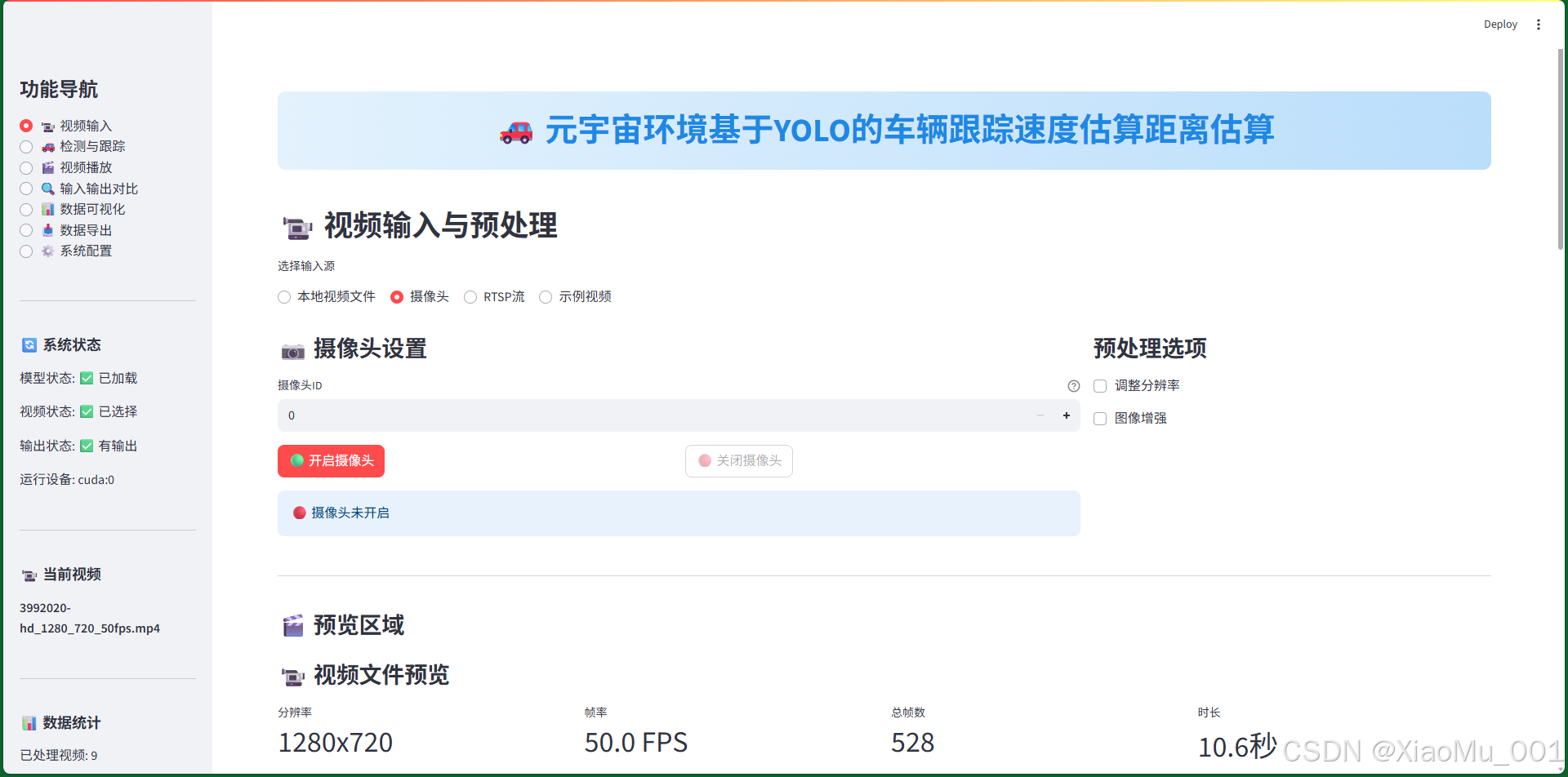
Task: Click inside the 摄像头ID input field
Action: tap(572, 415)
